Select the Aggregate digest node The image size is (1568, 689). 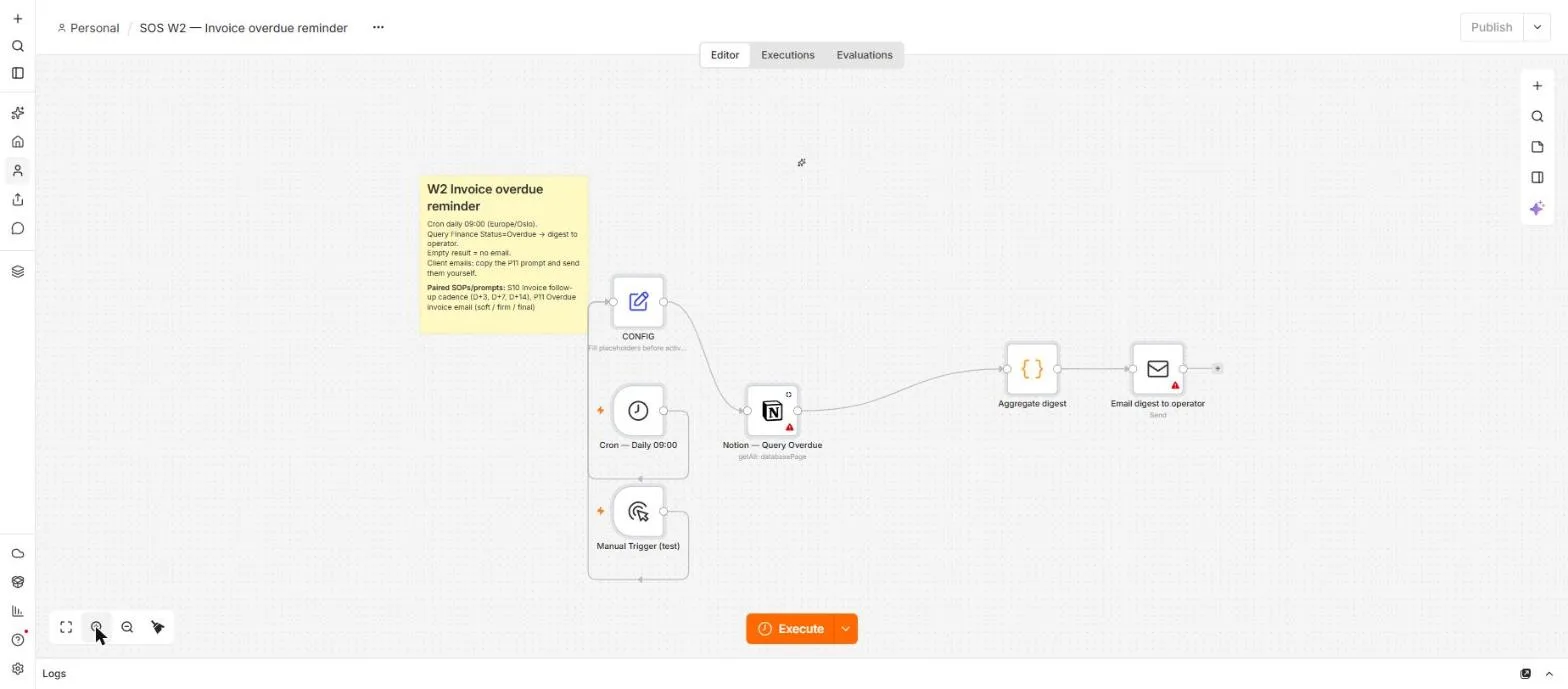[x=1032, y=369]
